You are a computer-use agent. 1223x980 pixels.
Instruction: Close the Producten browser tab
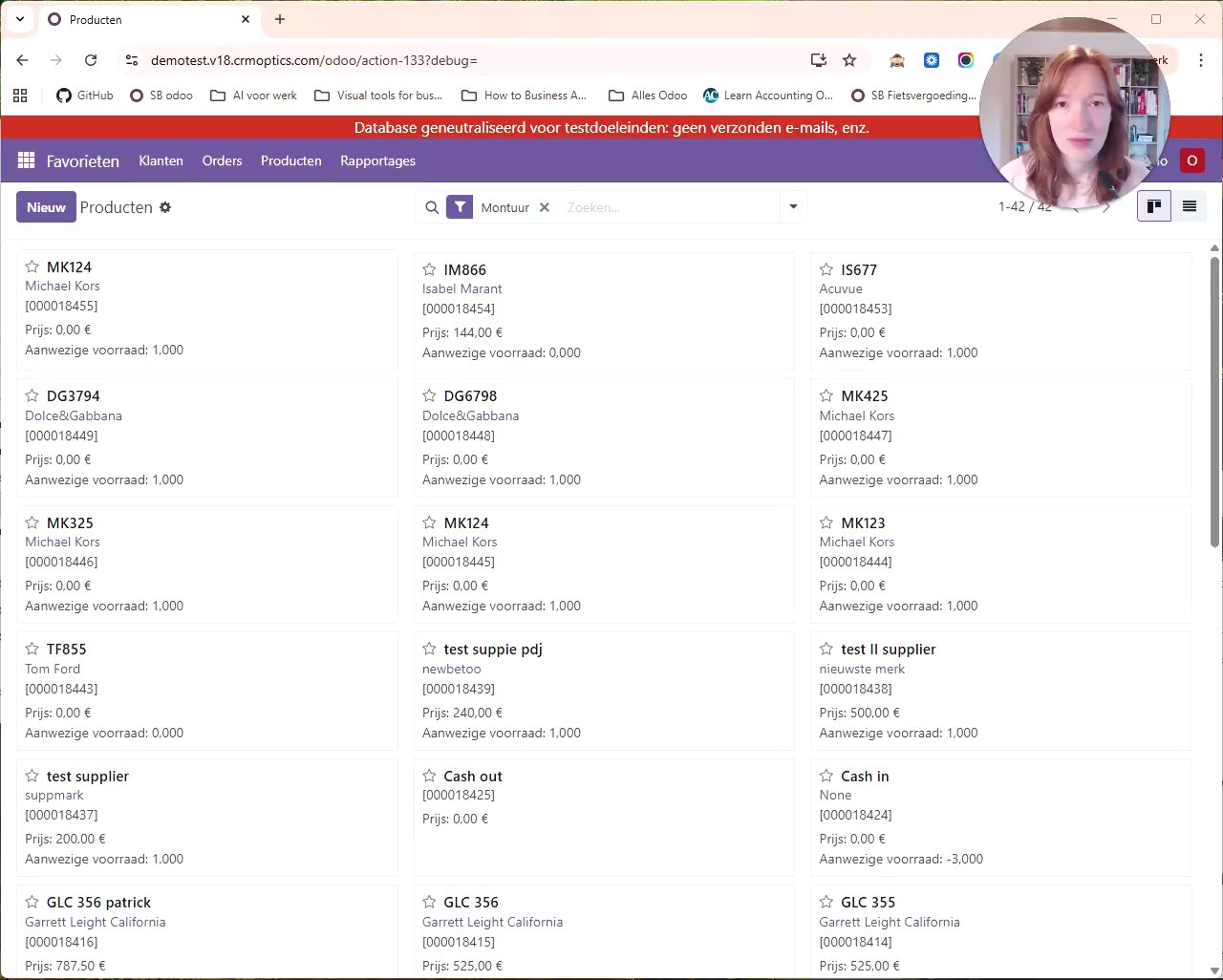tap(246, 19)
